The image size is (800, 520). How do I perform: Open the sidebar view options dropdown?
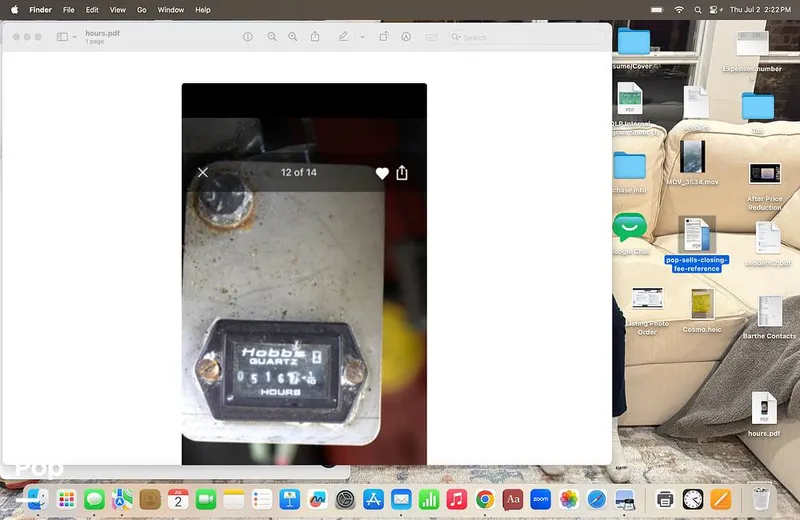74,37
